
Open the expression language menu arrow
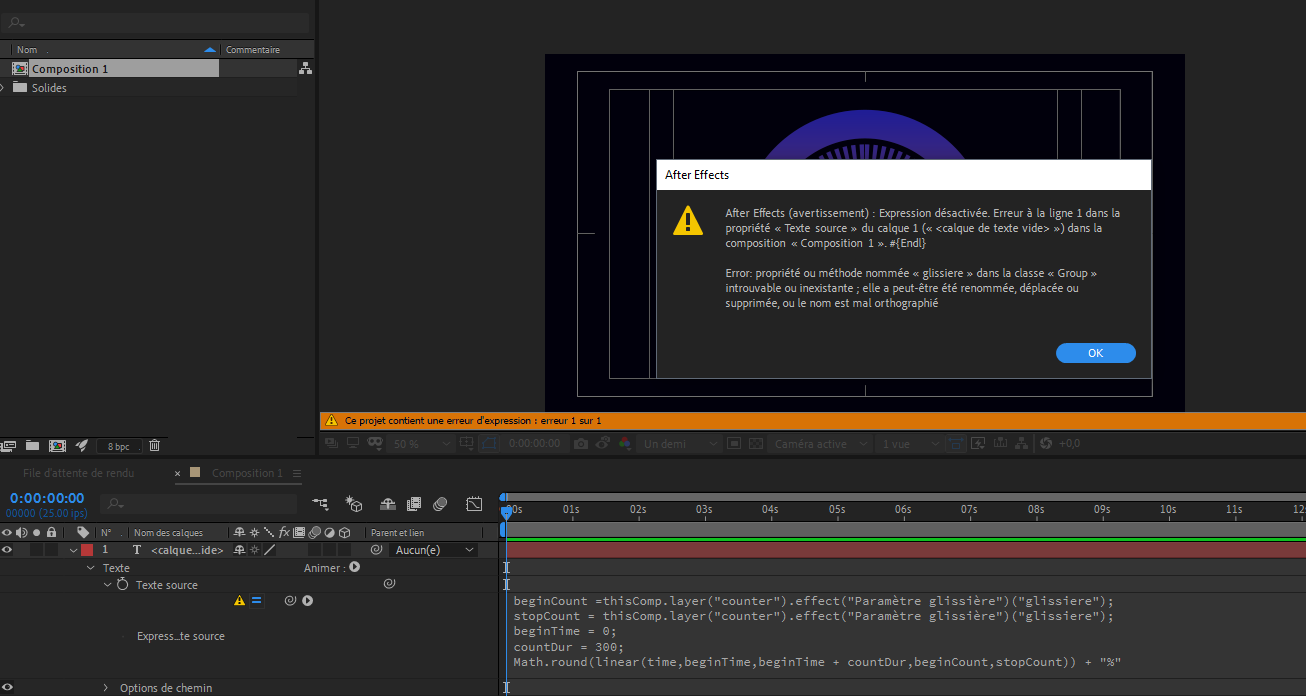(308, 601)
